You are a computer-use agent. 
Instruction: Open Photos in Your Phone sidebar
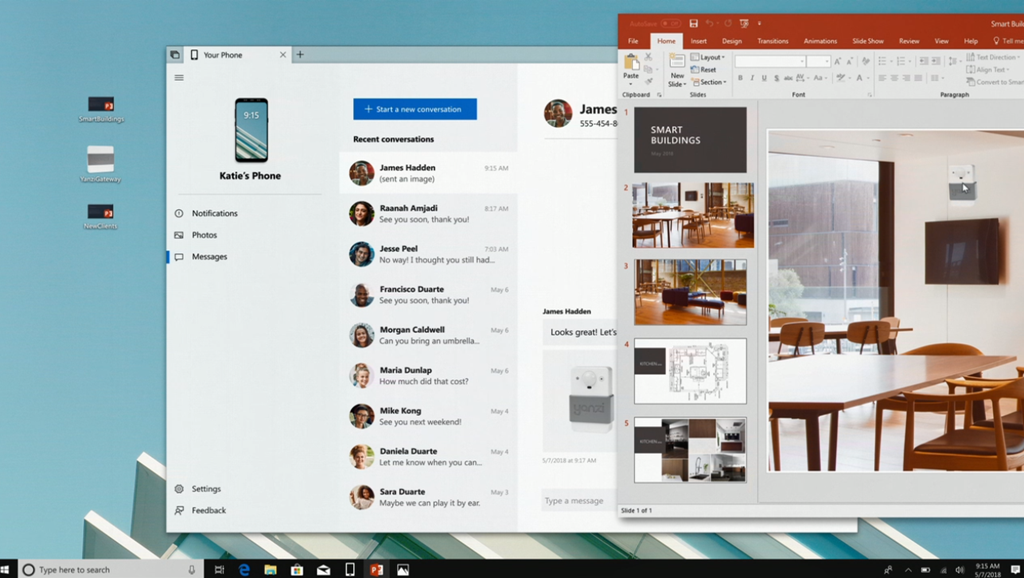point(204,235)
